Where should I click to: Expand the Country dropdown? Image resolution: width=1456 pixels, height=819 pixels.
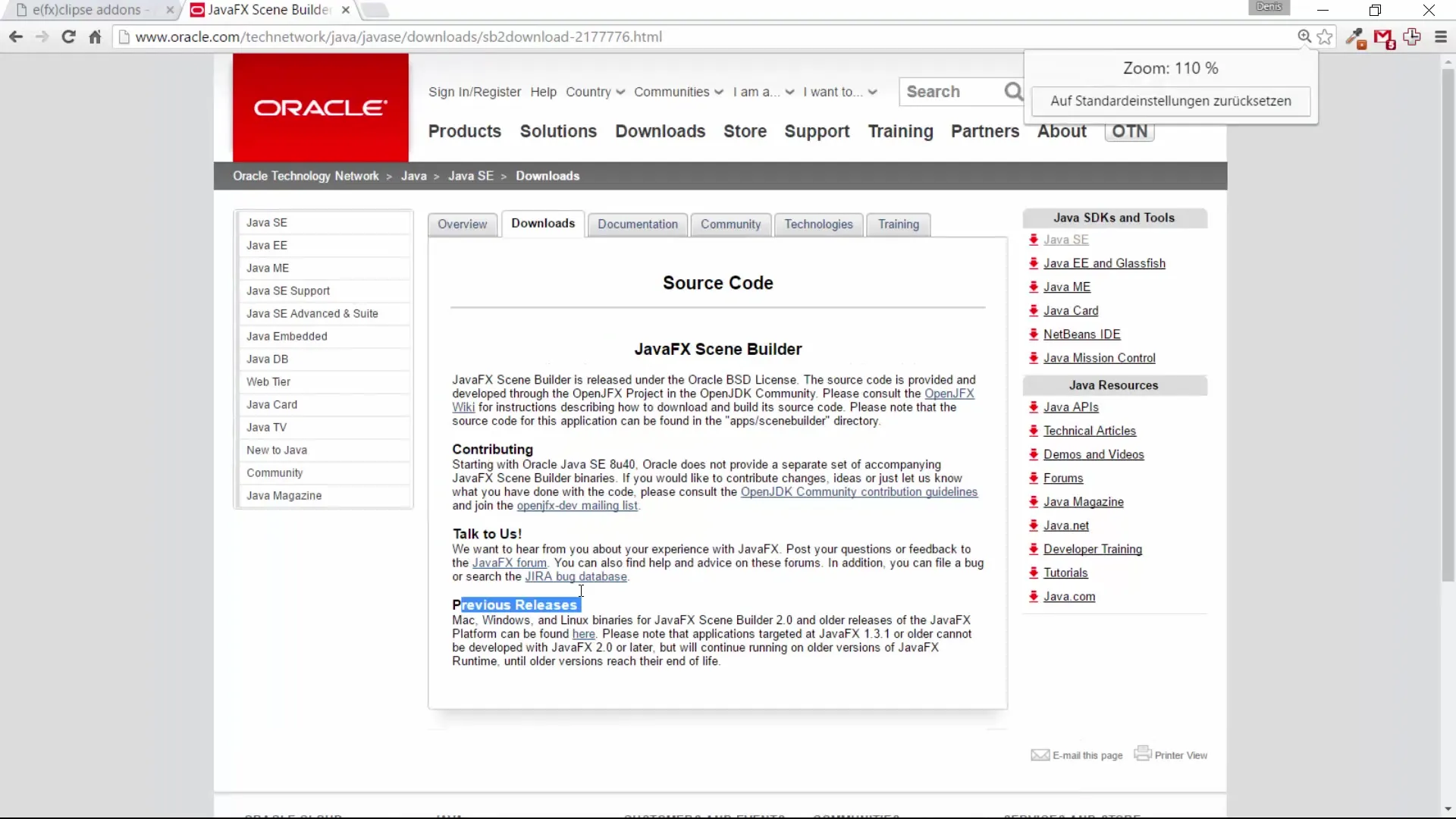595,92
